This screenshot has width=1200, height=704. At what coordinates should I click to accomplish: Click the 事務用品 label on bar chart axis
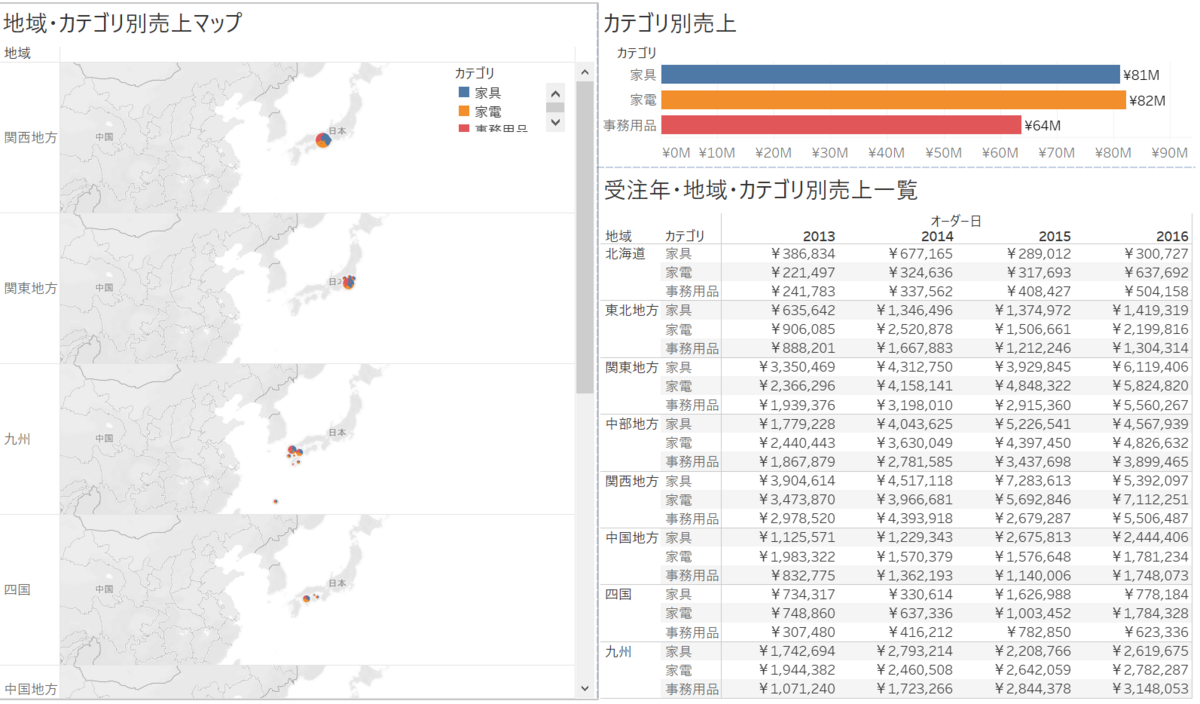click(x=631, y=125)
